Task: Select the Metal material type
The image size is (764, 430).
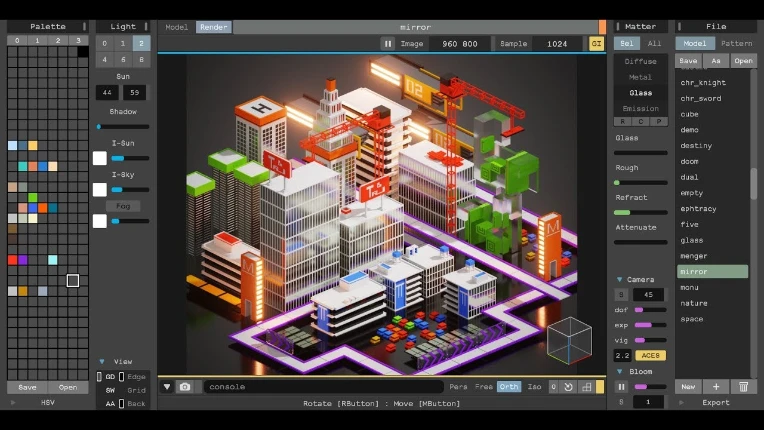Action: tap(640, 77)
